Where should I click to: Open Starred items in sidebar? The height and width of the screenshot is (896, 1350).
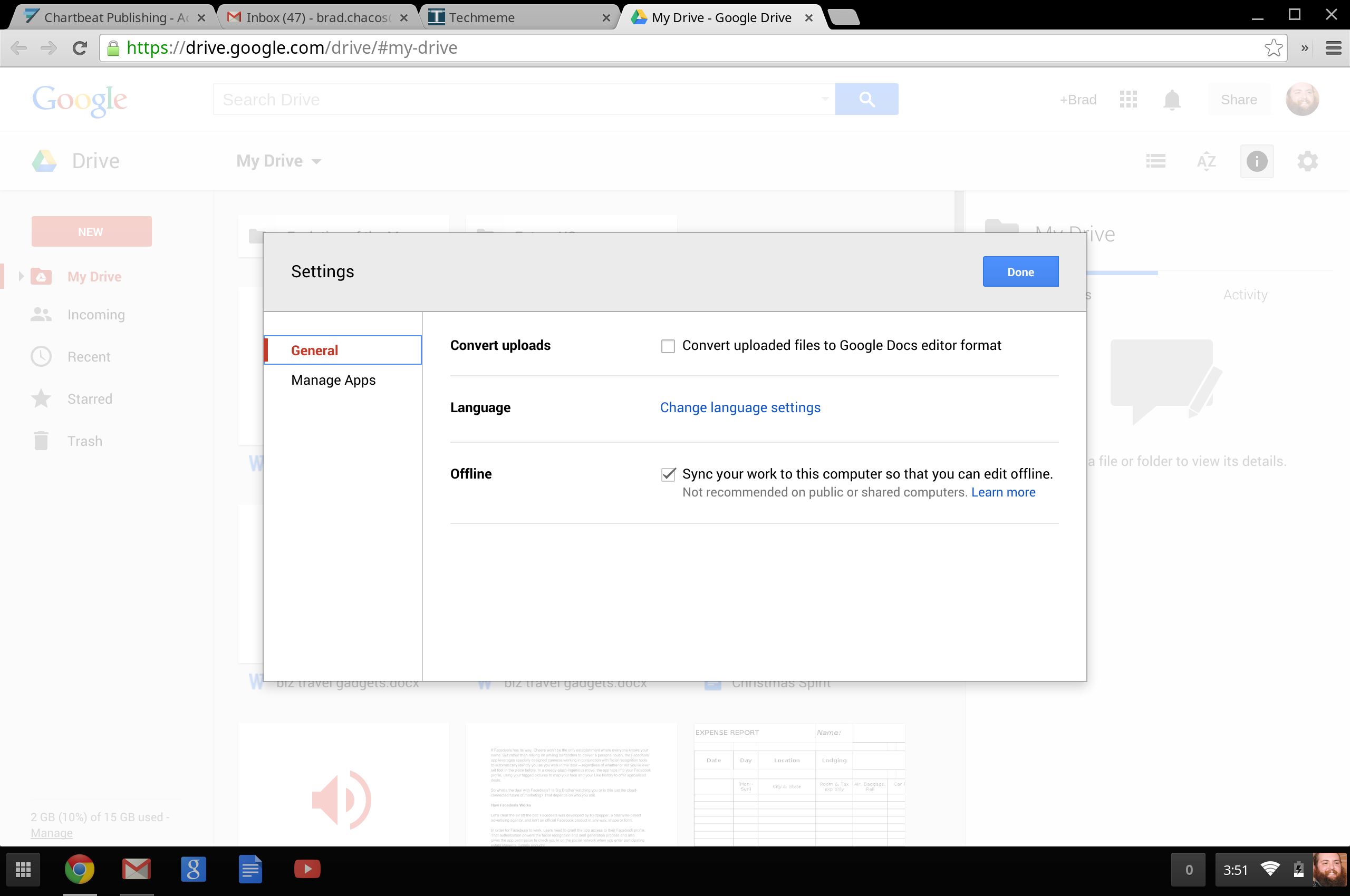click(90, 399)
